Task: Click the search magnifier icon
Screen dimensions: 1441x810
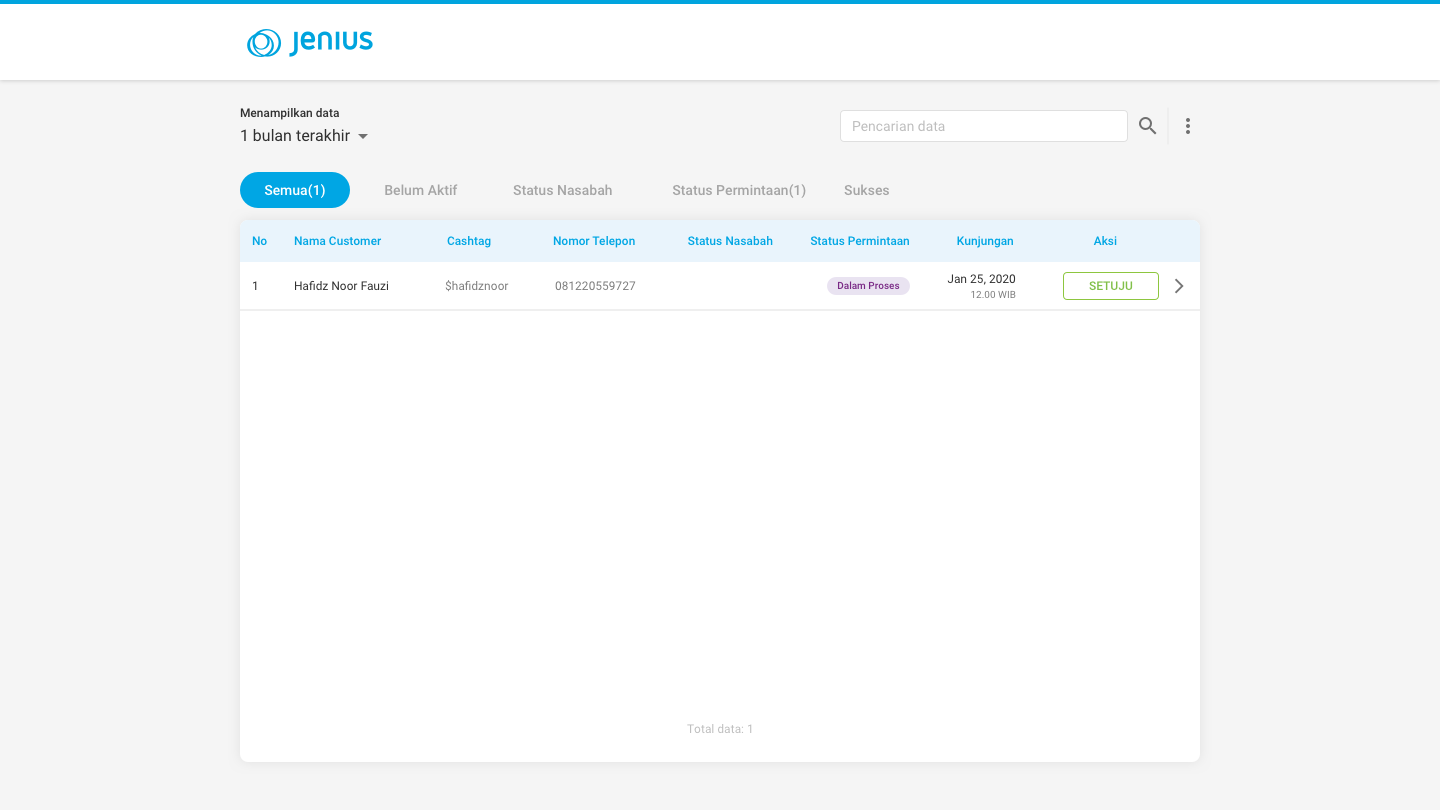Action: 1147,126
